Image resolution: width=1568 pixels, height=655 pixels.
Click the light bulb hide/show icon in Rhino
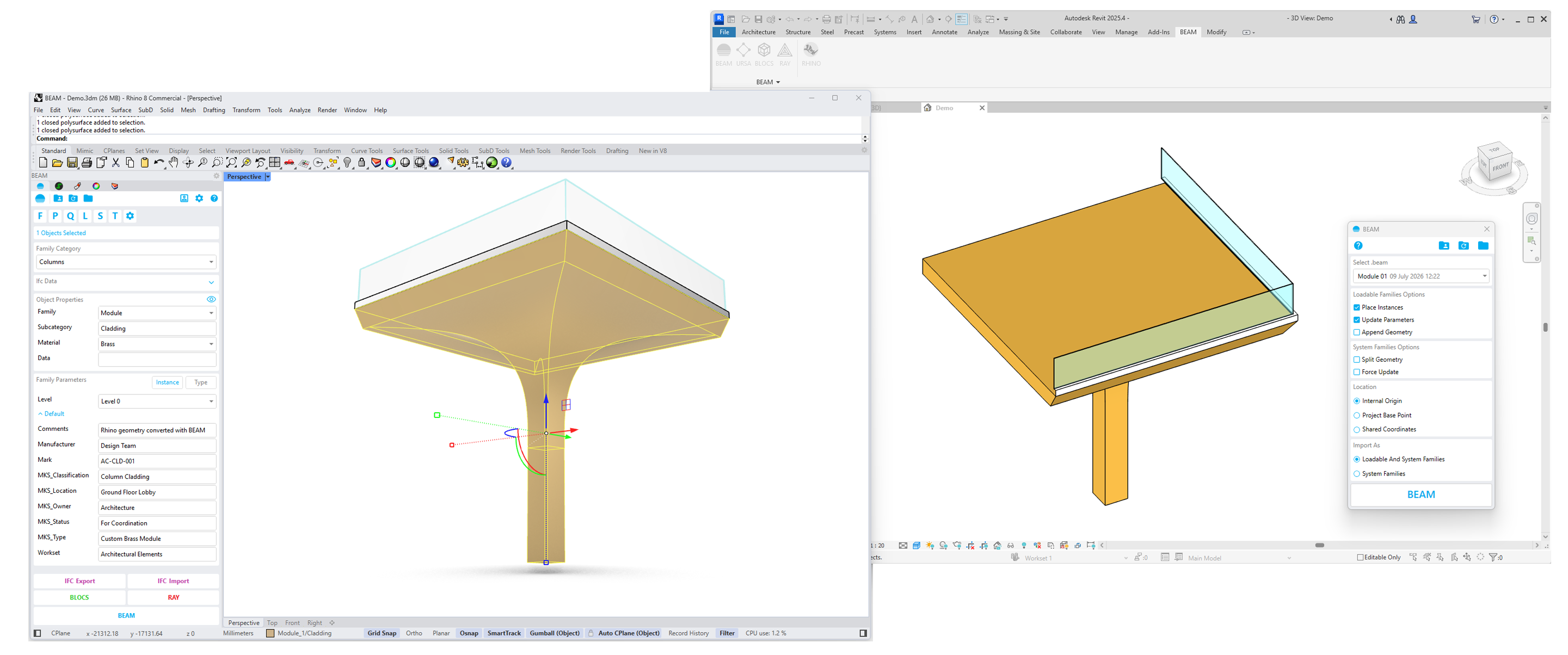click(x=347, y=162)
